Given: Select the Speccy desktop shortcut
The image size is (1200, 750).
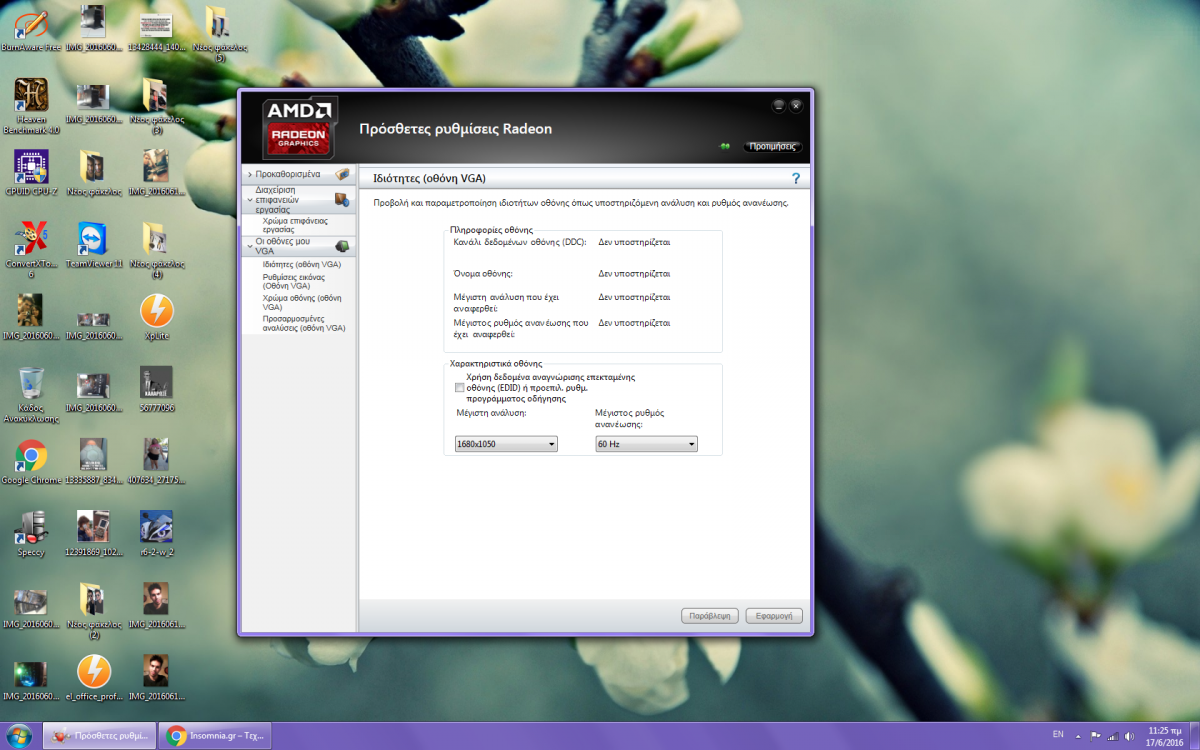Looking at the screenshot, I should coord(32,534).
